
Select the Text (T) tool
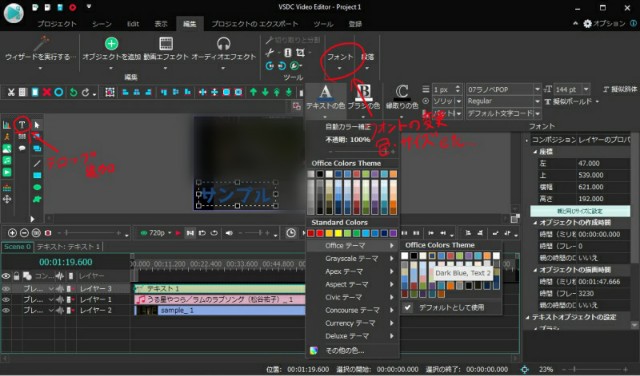(x=22, y=125)
